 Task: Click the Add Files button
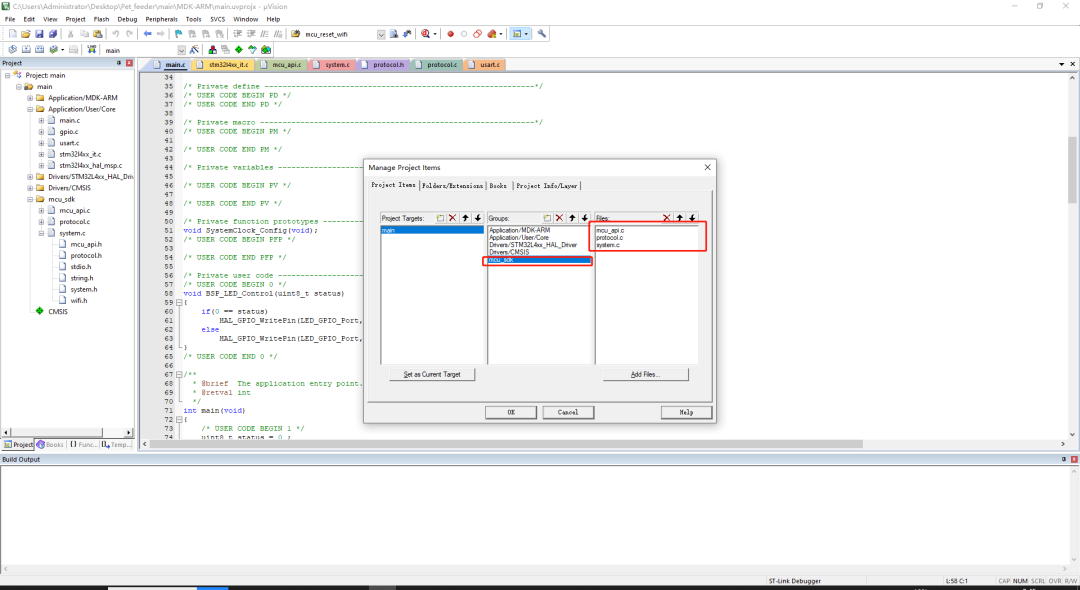pyautogui.click(x=645, y=375)
